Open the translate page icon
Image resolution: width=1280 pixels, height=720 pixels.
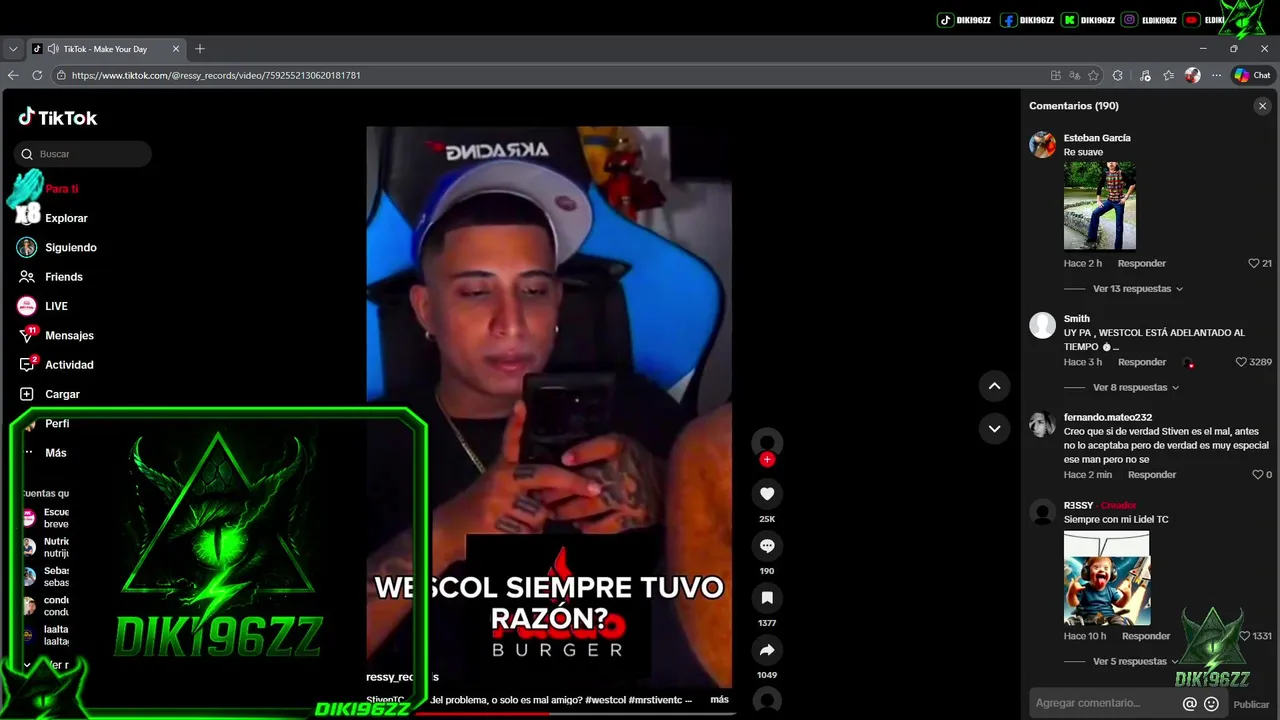(1075, 75)
